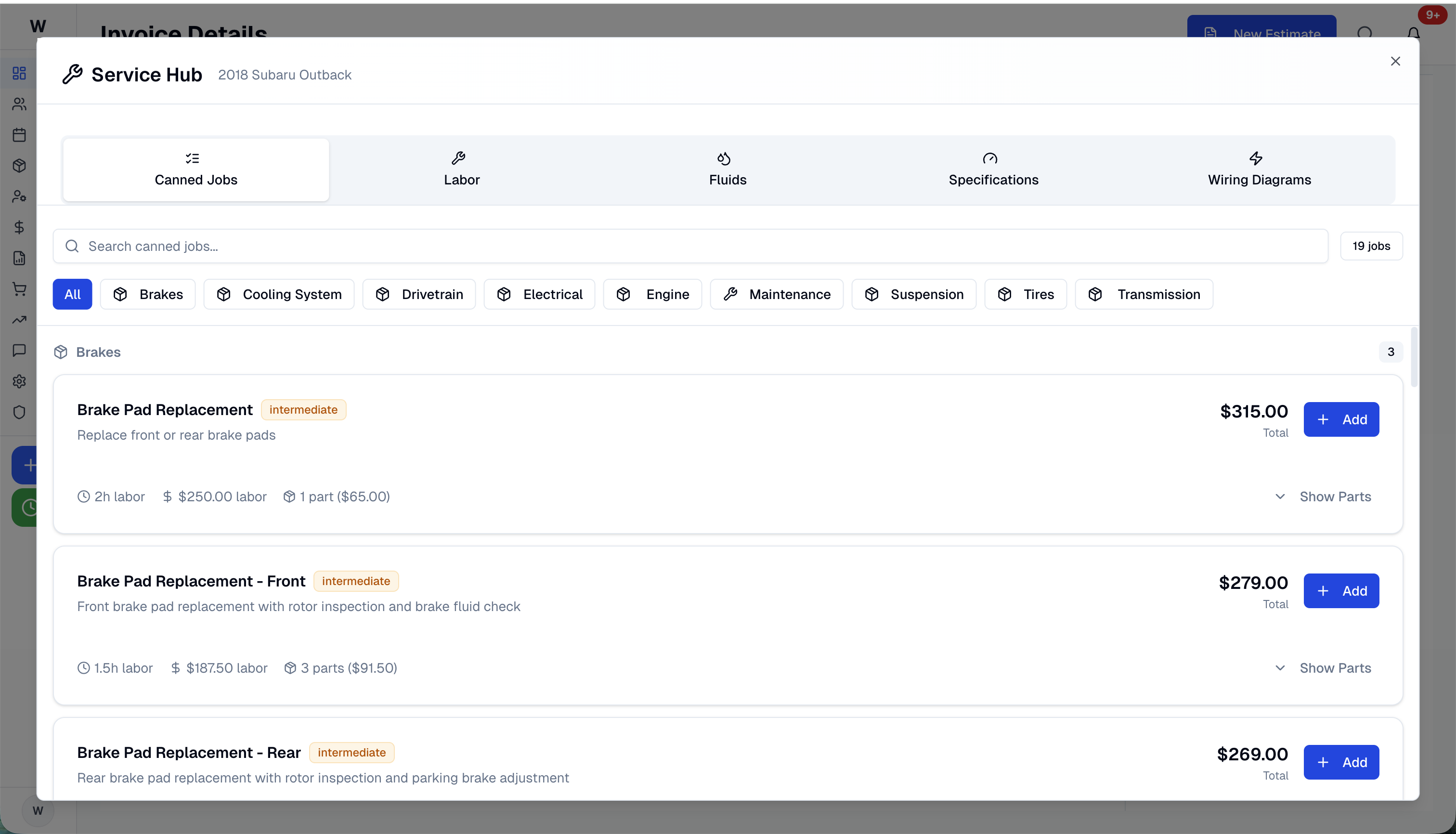
Task: Filter canned jobs by Engine
Action: [x=652, y=294]
